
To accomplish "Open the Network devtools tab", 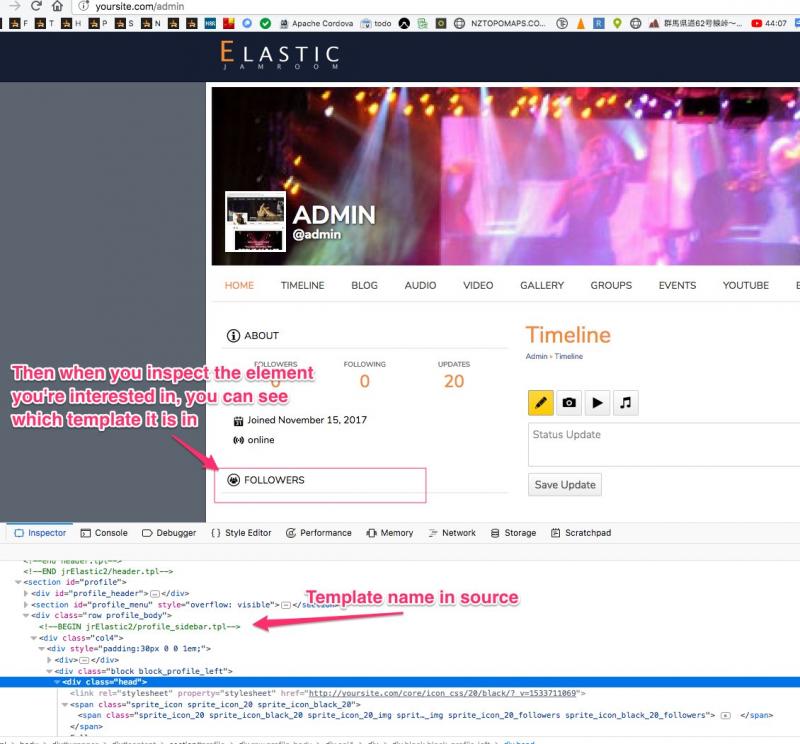I will [x=451, y=533].
